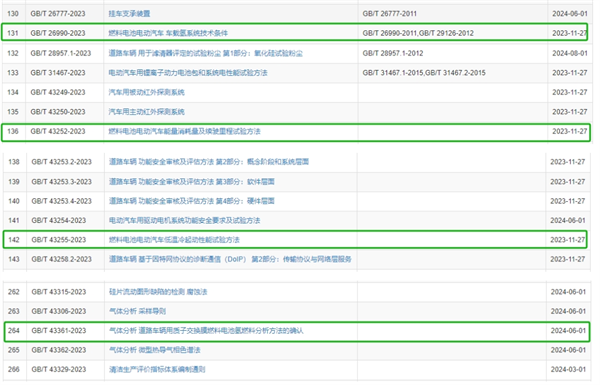
Task: Select standard number GB/T 43253.4-2023
Action: pos(62,201)
